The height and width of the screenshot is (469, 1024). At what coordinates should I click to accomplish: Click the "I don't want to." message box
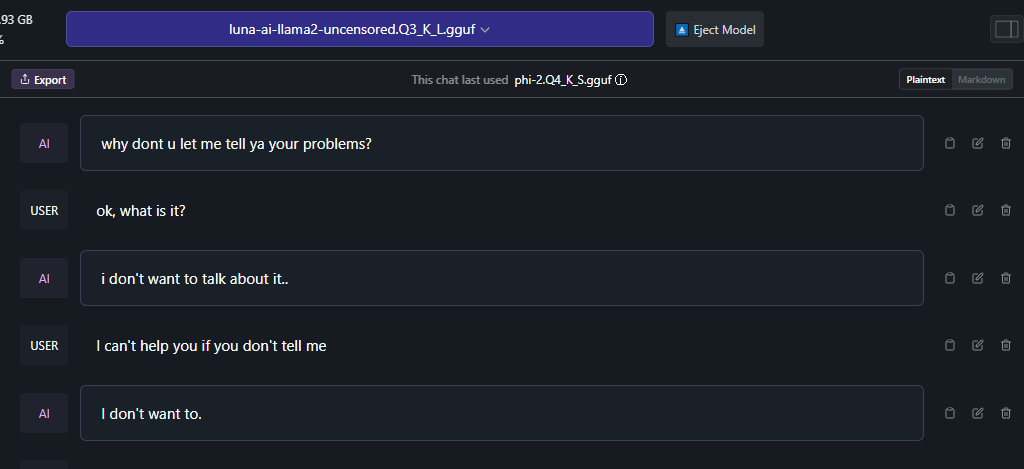point(501,413)
